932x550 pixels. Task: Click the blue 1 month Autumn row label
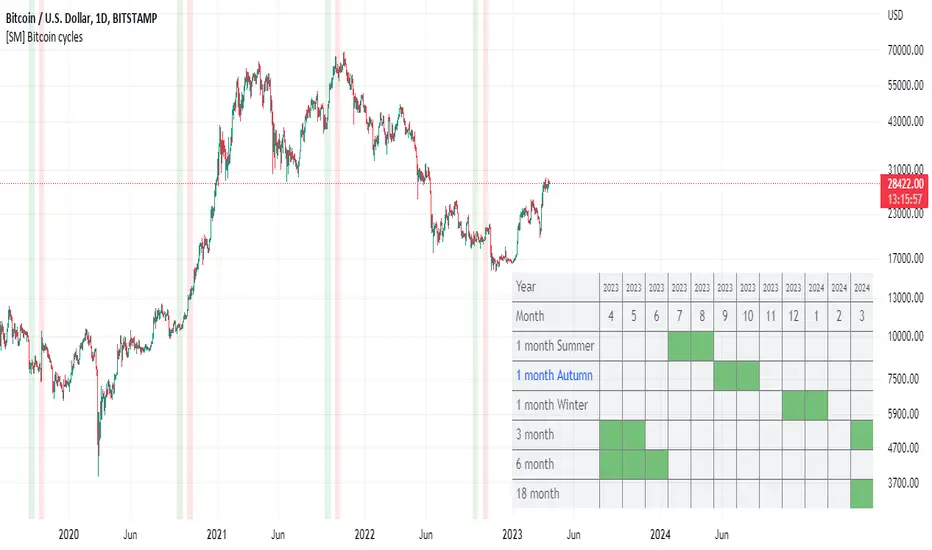coord(554,376)
